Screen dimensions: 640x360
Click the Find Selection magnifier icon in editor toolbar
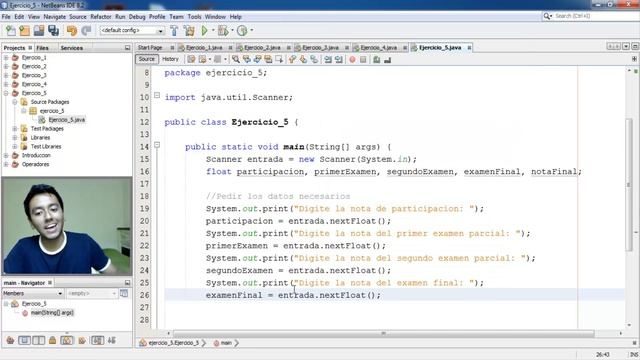(236, 60)
